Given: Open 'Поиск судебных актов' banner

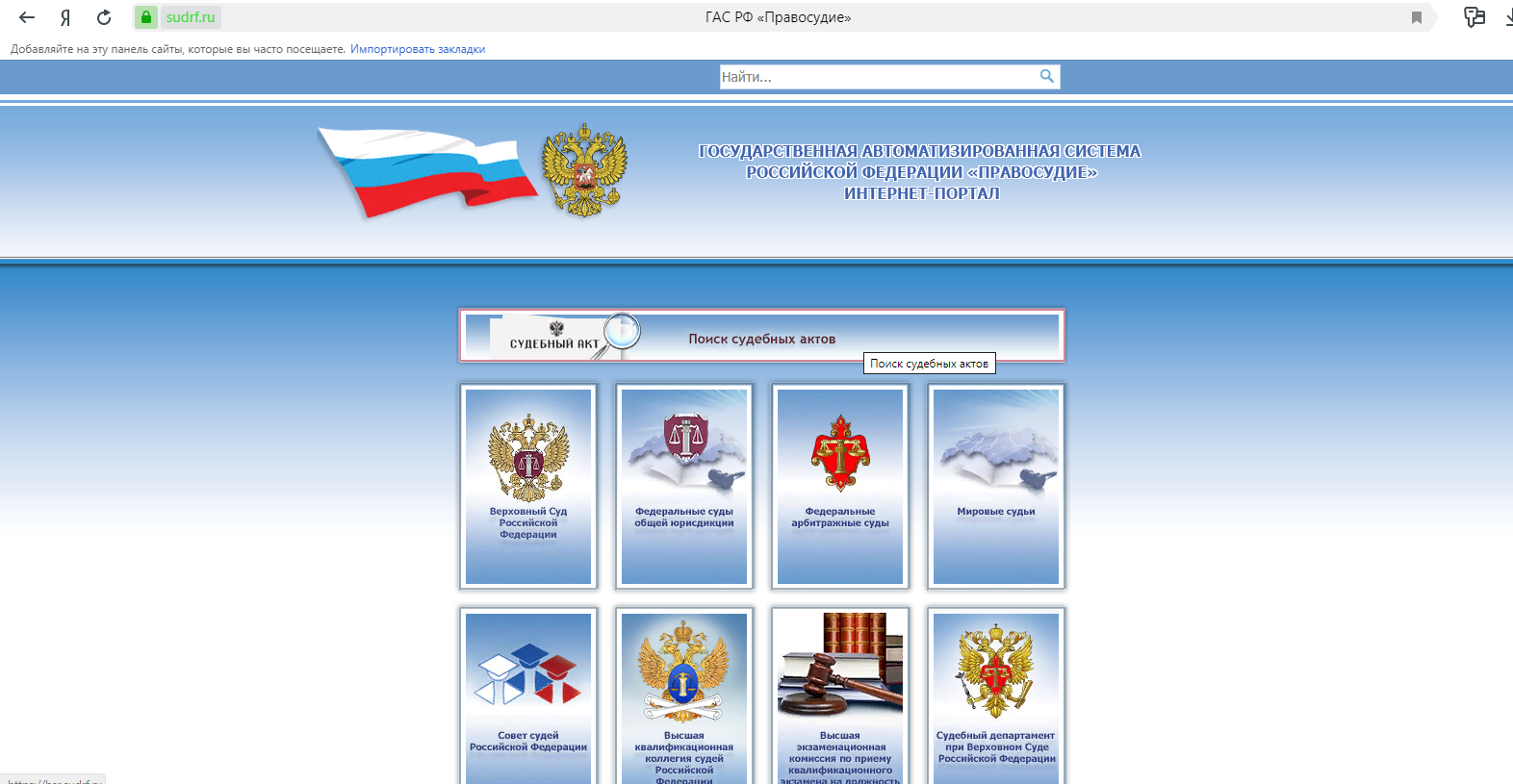Looking at the screenshot, I should tap(762, 336).
